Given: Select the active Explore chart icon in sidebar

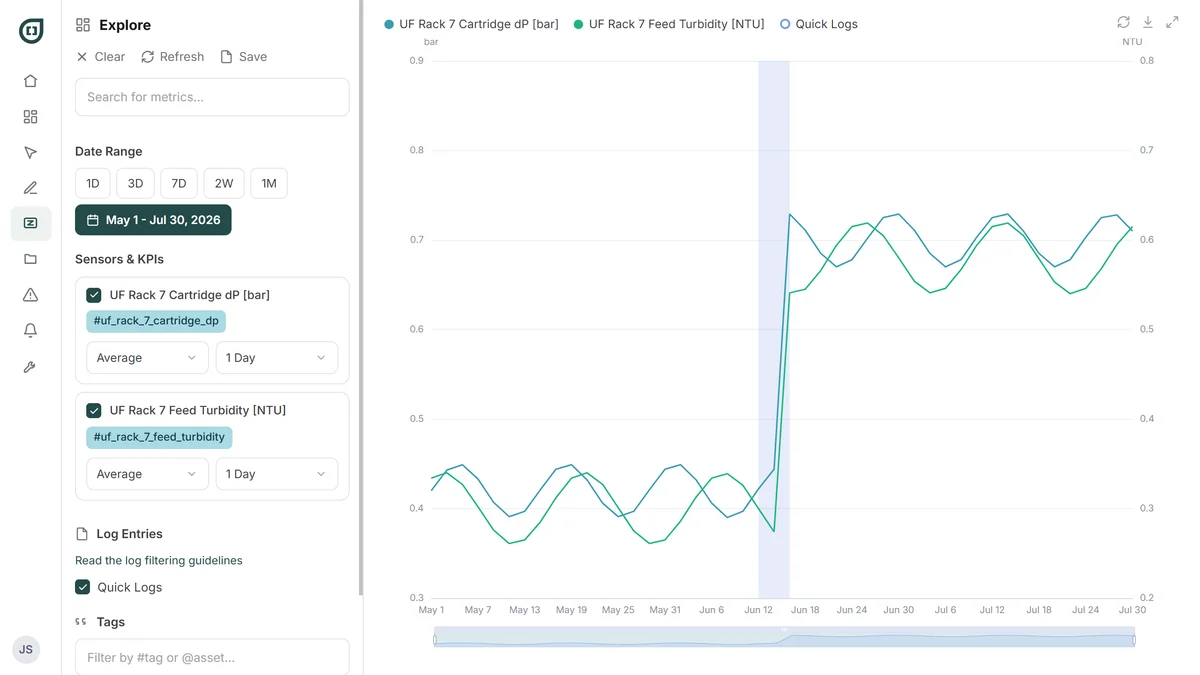Looking at the screenshot, I should coord(31,223).
